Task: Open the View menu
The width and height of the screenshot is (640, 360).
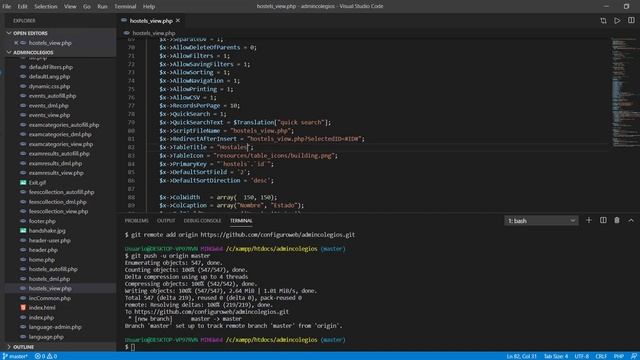Action: [70, 7]
